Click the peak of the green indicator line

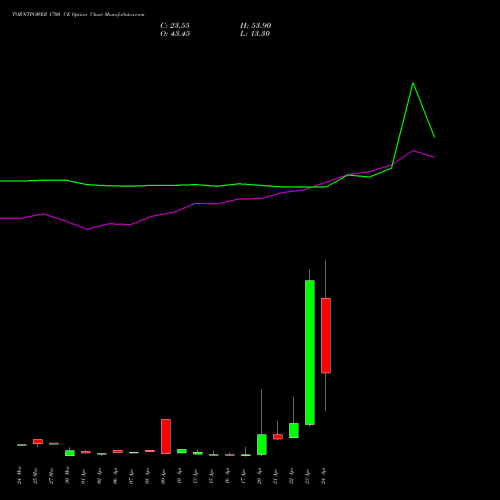click(413, 83)
